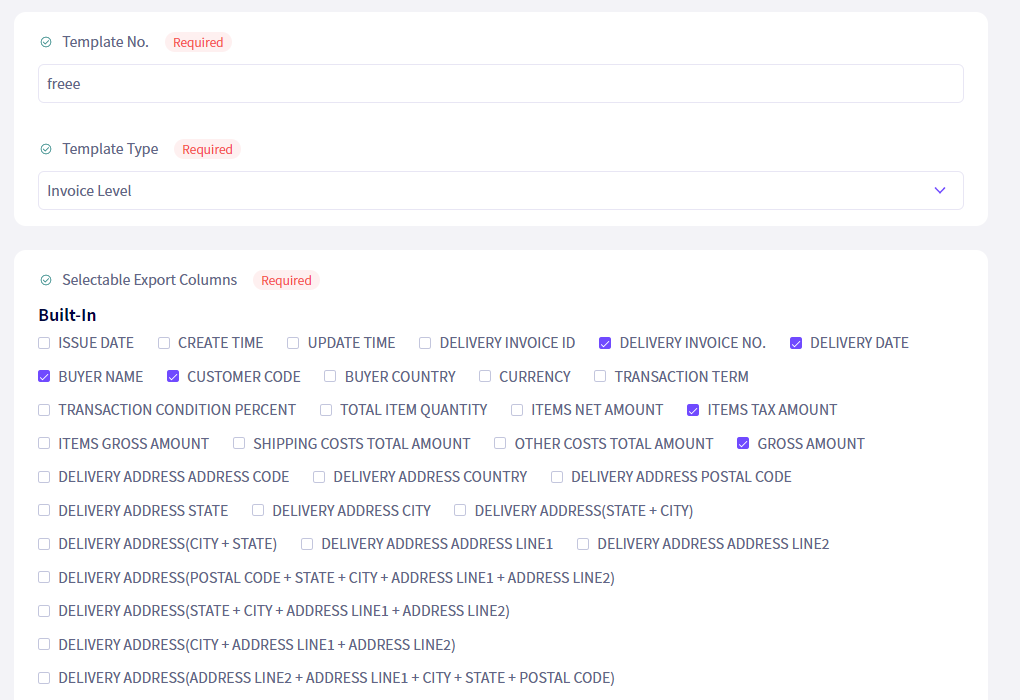Image resolution: width=1020 pixels, height=700 pixels.
Task: Enable the DELIVERY ADDRESS CITY checkbox
Action: [258, 510]
